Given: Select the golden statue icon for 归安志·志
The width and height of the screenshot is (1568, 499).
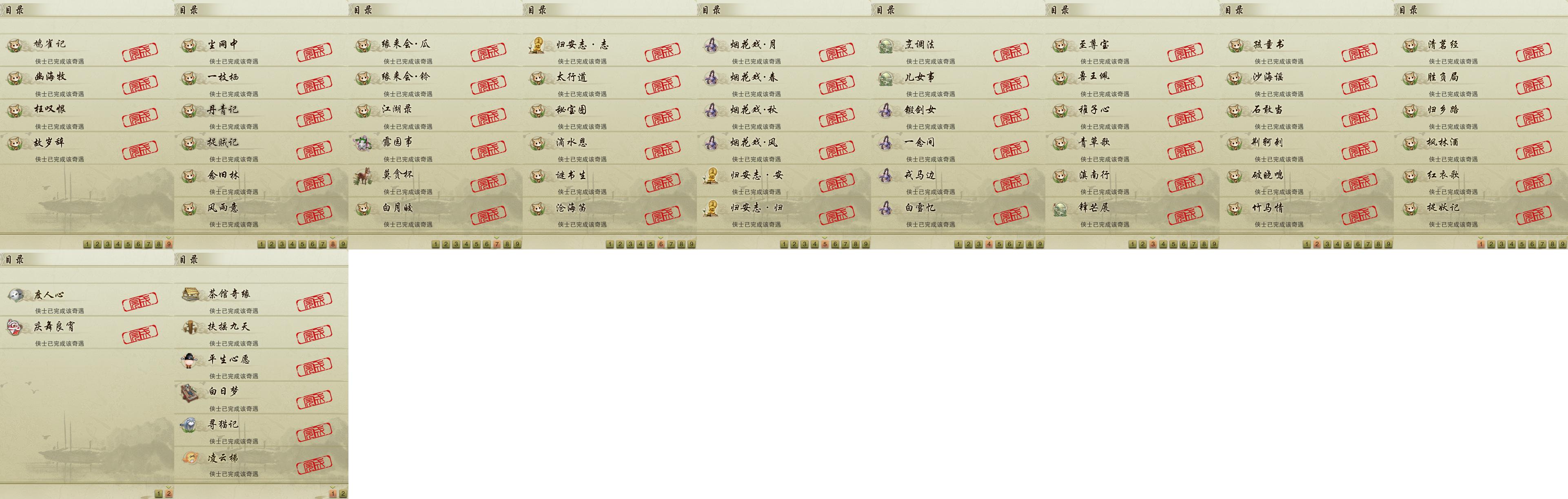Looking at the screenshot, I should 537,46.
